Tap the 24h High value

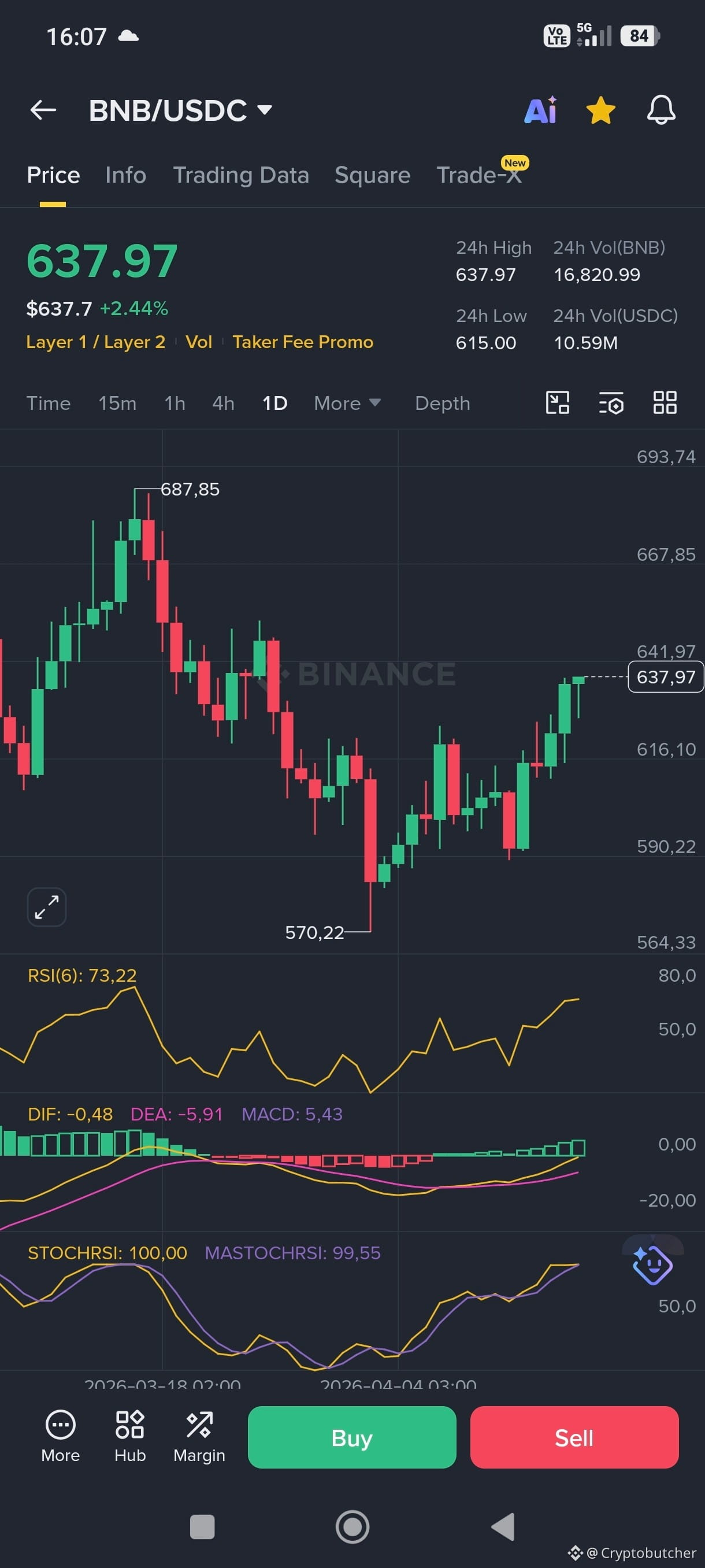coord(485,275)
